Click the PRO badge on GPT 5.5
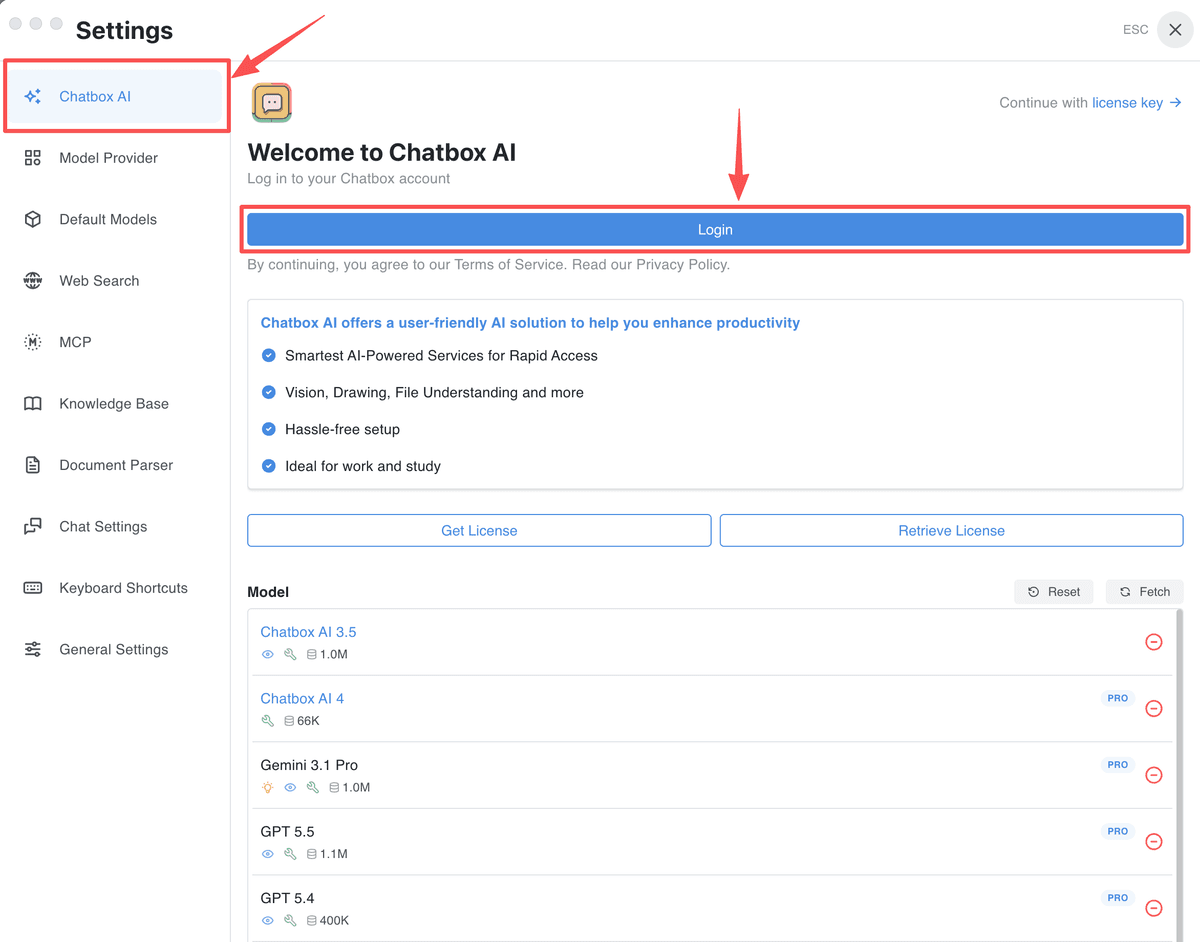 coord(1118,831)
